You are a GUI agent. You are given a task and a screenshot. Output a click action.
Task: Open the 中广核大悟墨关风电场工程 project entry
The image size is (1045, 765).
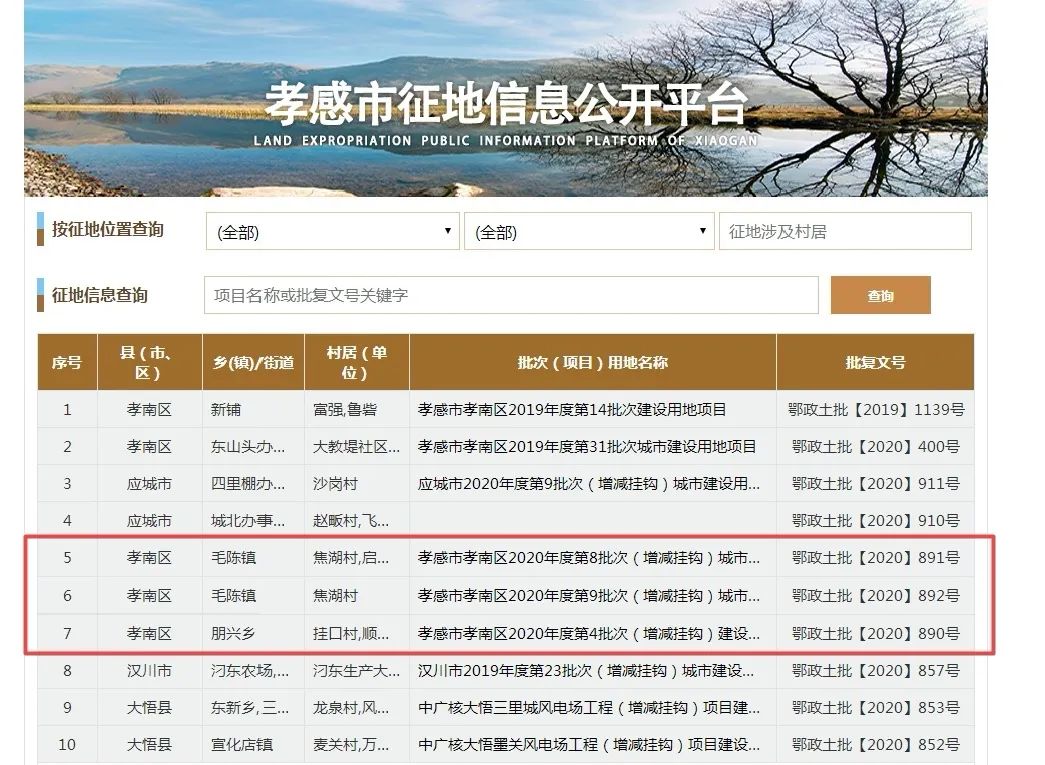pyautogui.click(x=588, y=745)
